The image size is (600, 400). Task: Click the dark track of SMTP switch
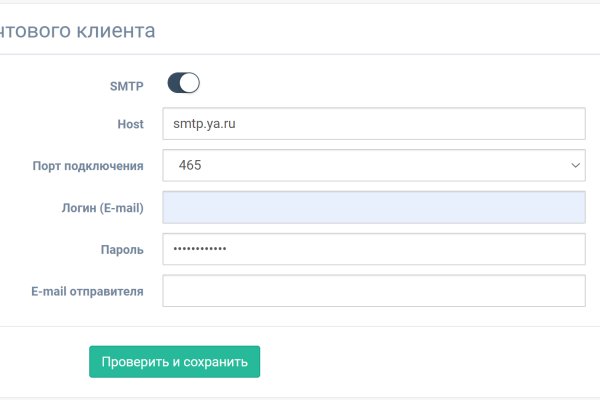174,84
